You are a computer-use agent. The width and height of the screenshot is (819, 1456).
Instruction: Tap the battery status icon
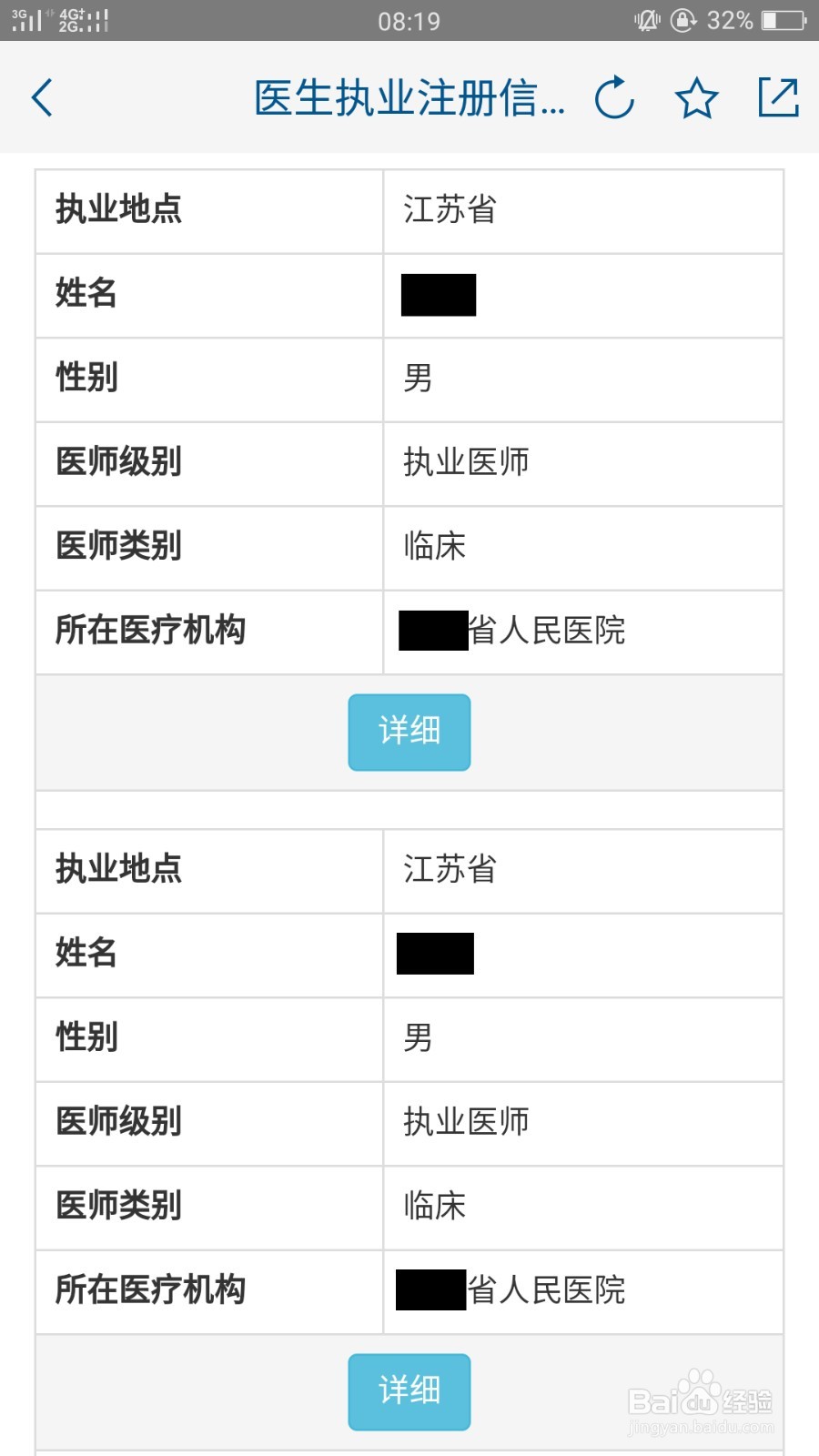(784, 20)
